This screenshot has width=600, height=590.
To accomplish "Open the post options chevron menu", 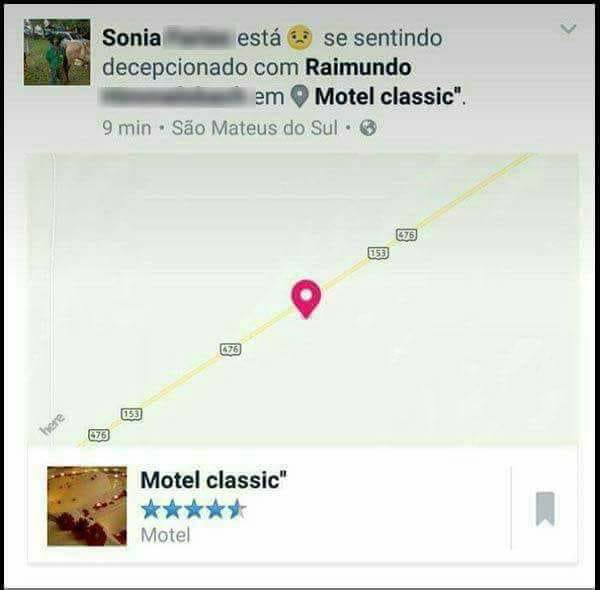I will click(568, 29).
